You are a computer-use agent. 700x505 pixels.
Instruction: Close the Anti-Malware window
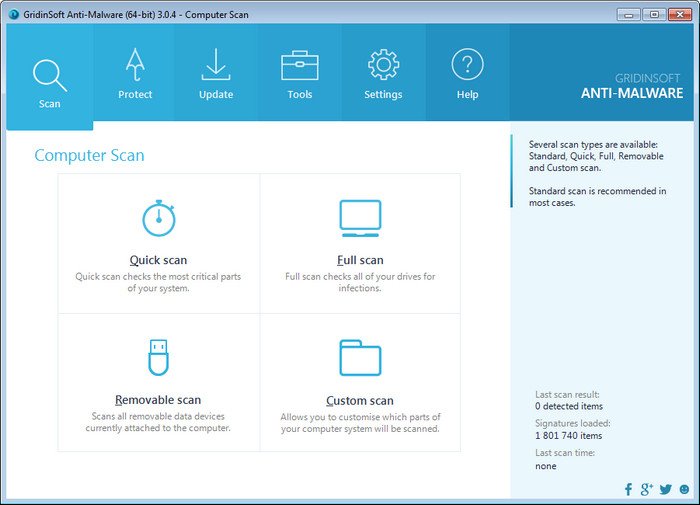pos(680,15)
